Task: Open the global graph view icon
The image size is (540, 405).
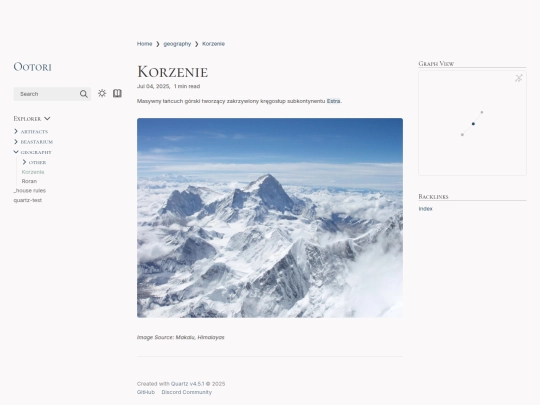Action: coord(519,78)
